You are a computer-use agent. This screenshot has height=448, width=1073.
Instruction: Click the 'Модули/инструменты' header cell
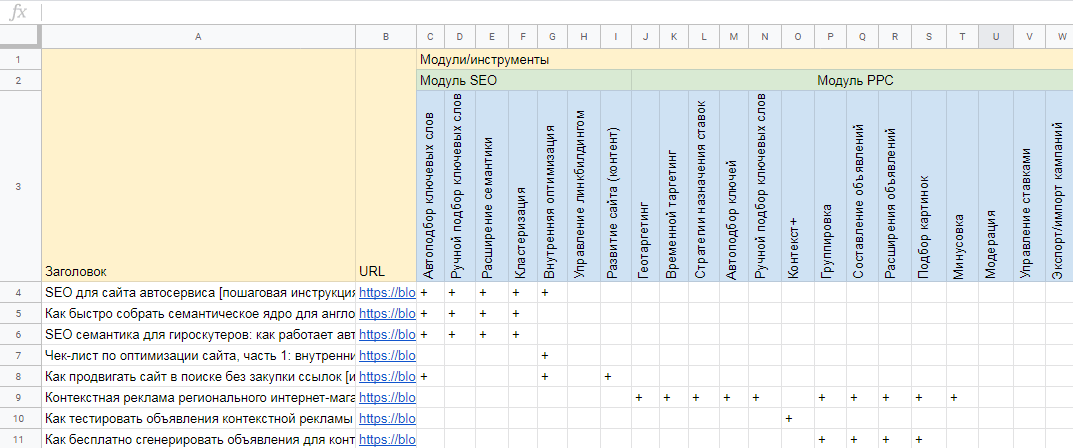(x=745, y=60)
